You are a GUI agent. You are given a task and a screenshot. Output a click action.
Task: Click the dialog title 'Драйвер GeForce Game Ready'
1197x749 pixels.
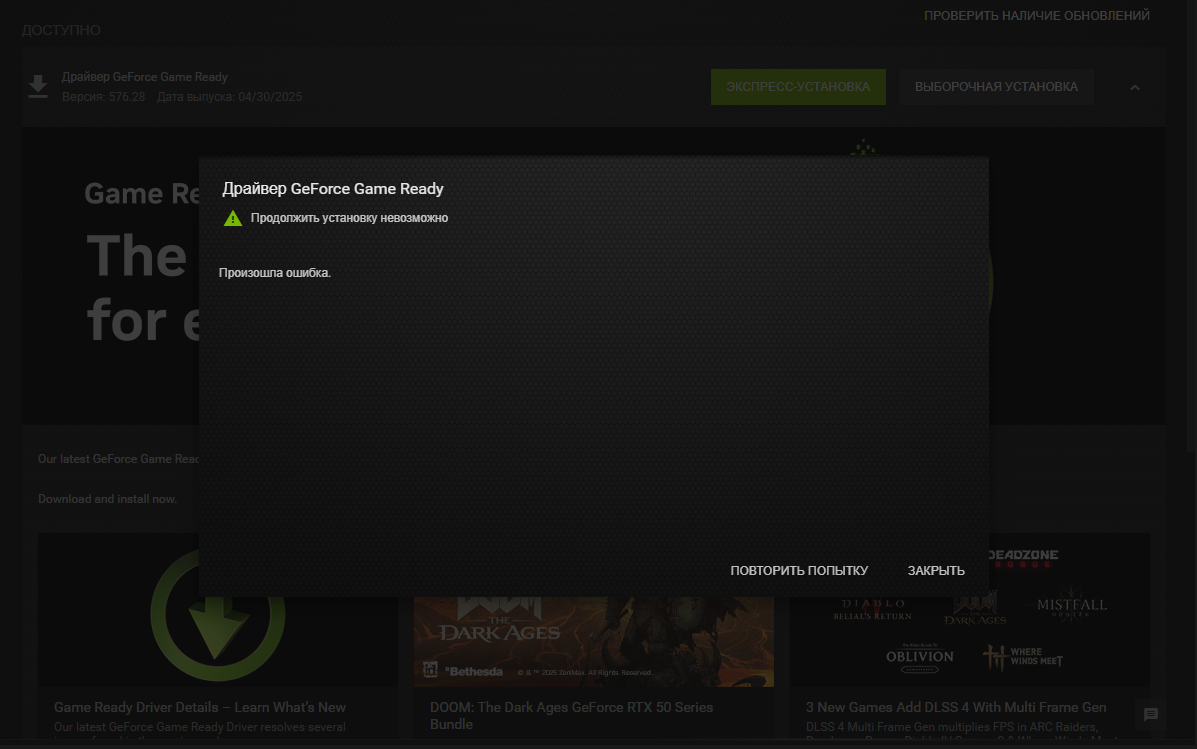(x=333, y=189)
